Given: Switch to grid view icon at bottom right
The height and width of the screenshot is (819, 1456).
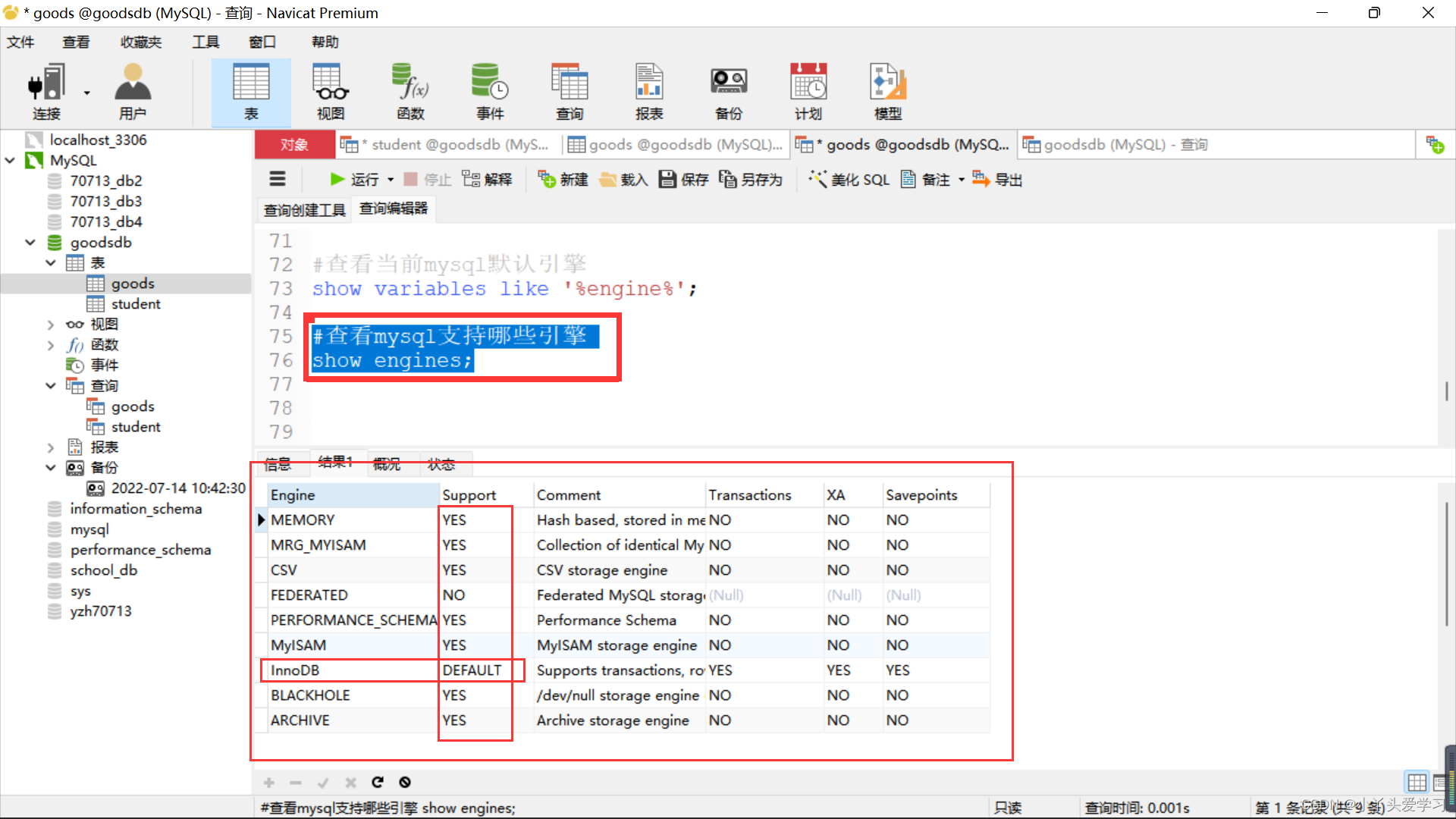Looking at the screenshot, I should 1417,782.
